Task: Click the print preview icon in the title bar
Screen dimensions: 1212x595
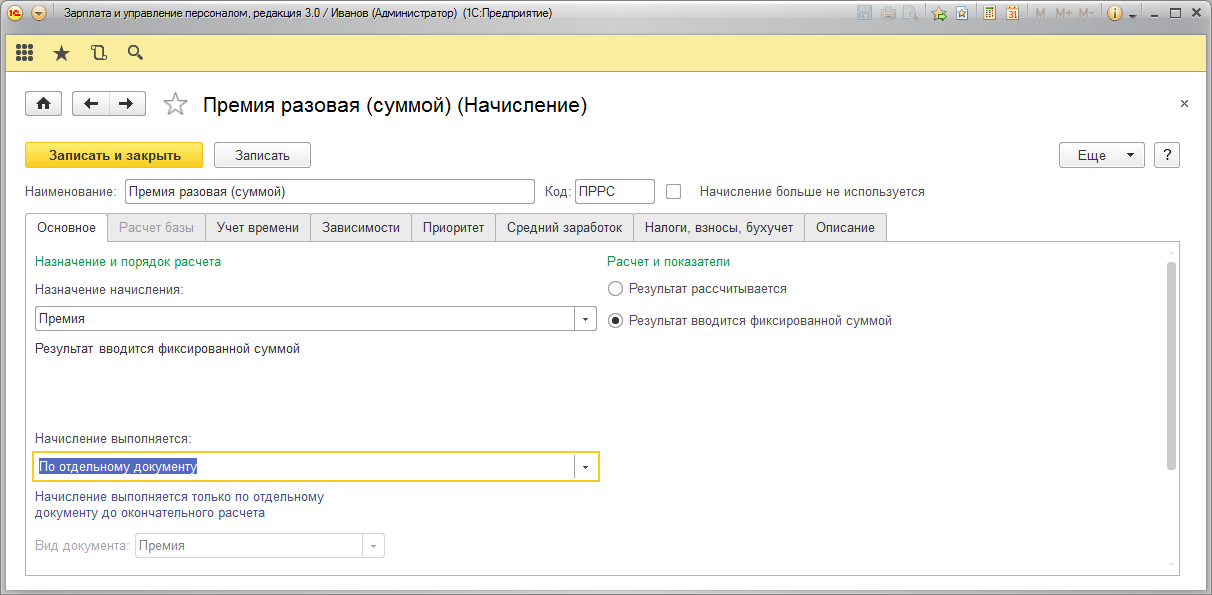Action: pos(910,13)
